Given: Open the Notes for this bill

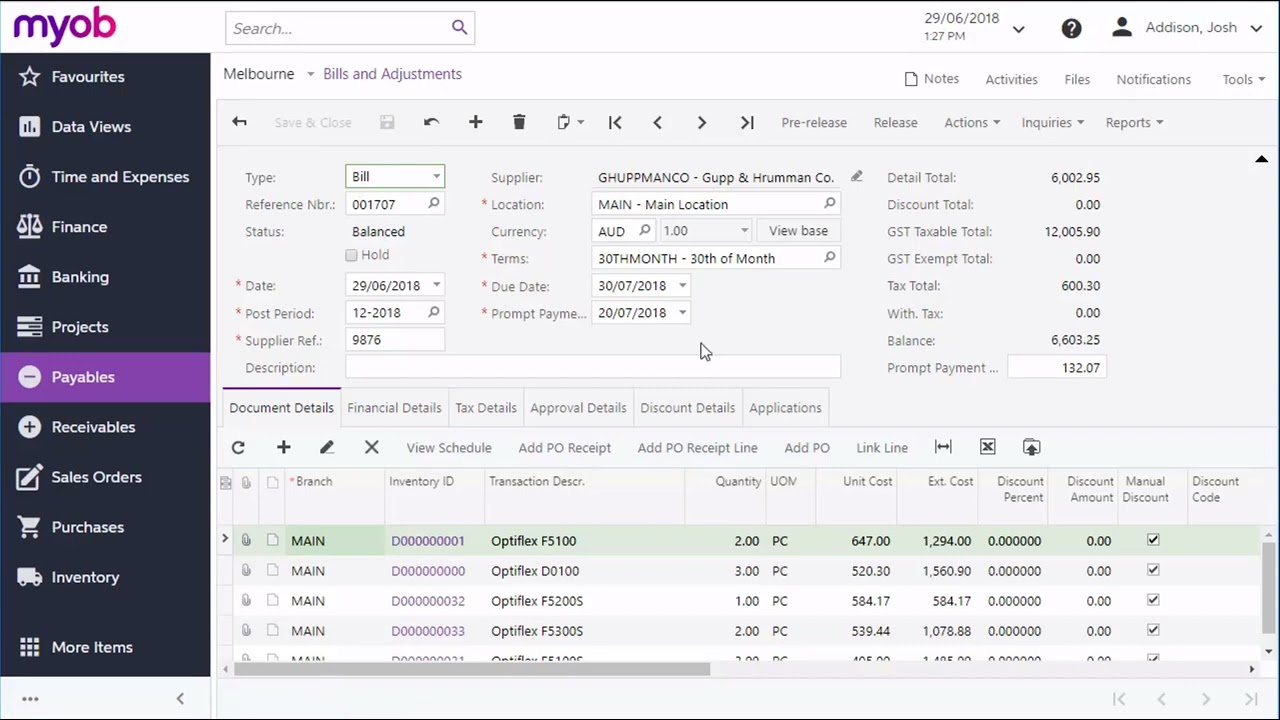Looking at the screenshot, I should click(931, 79).
